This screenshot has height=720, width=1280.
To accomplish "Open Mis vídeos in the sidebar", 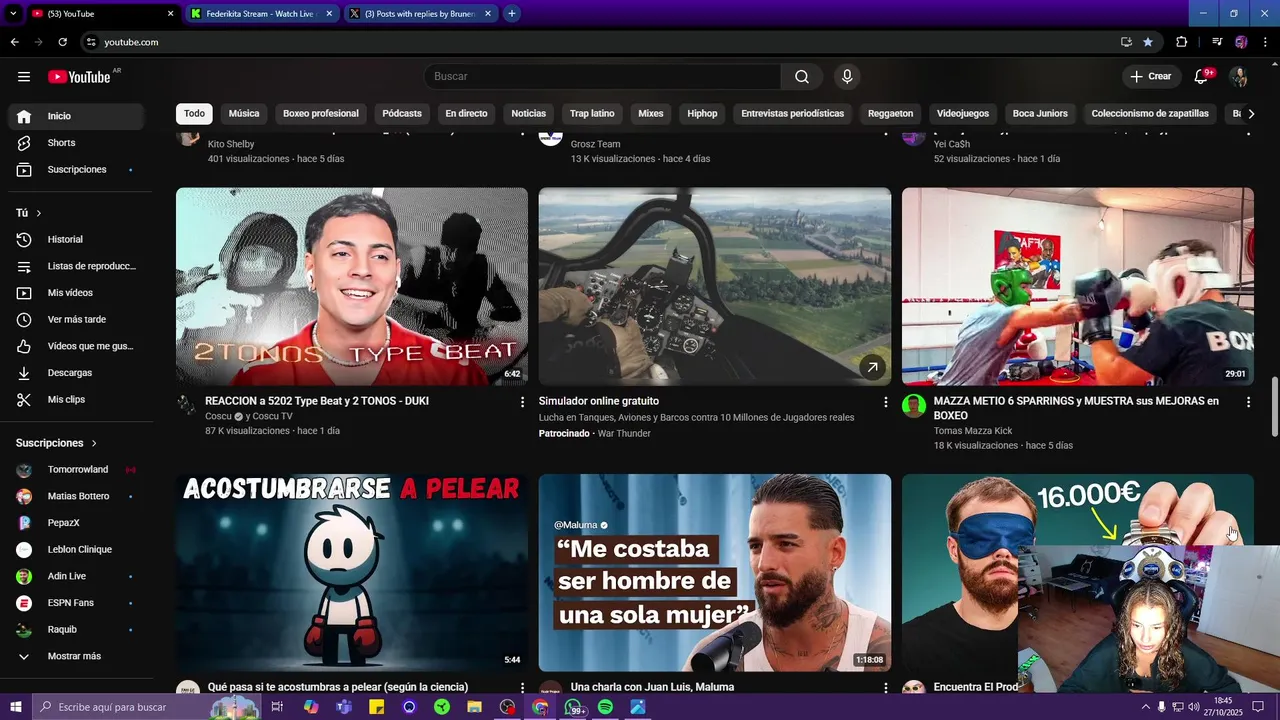I will (76, 293).
